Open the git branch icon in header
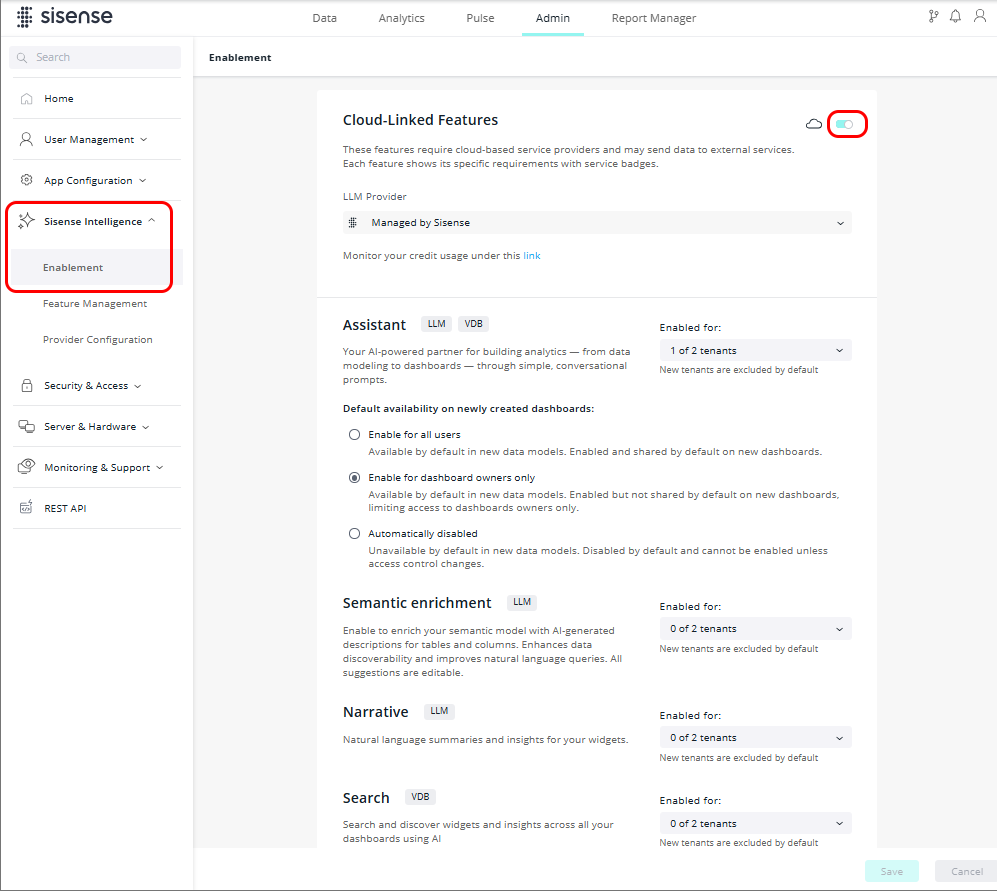997x891 pixels. point(933,17)
